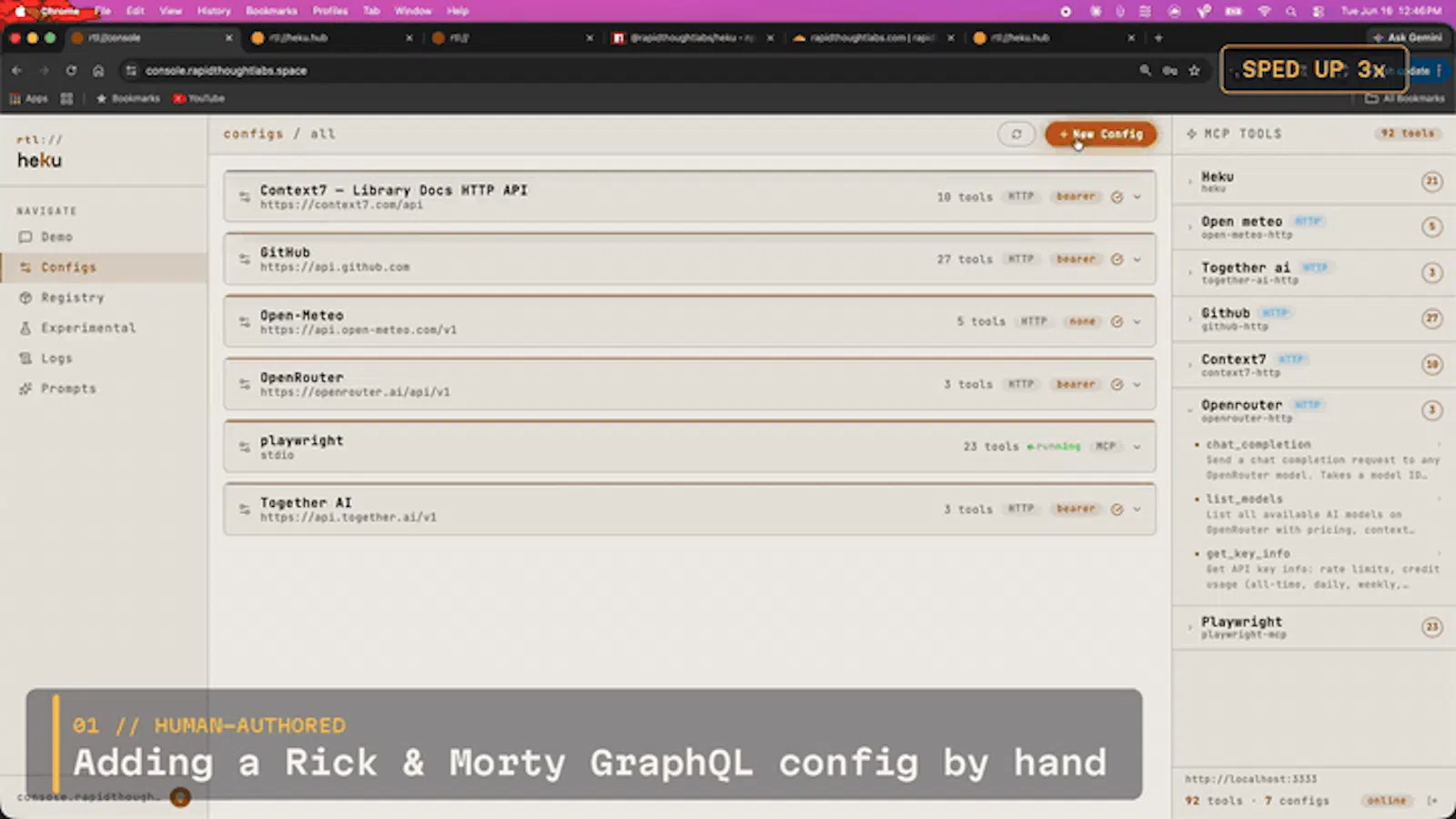Reload the page with browser reload icon

click(x=71, y=70)
